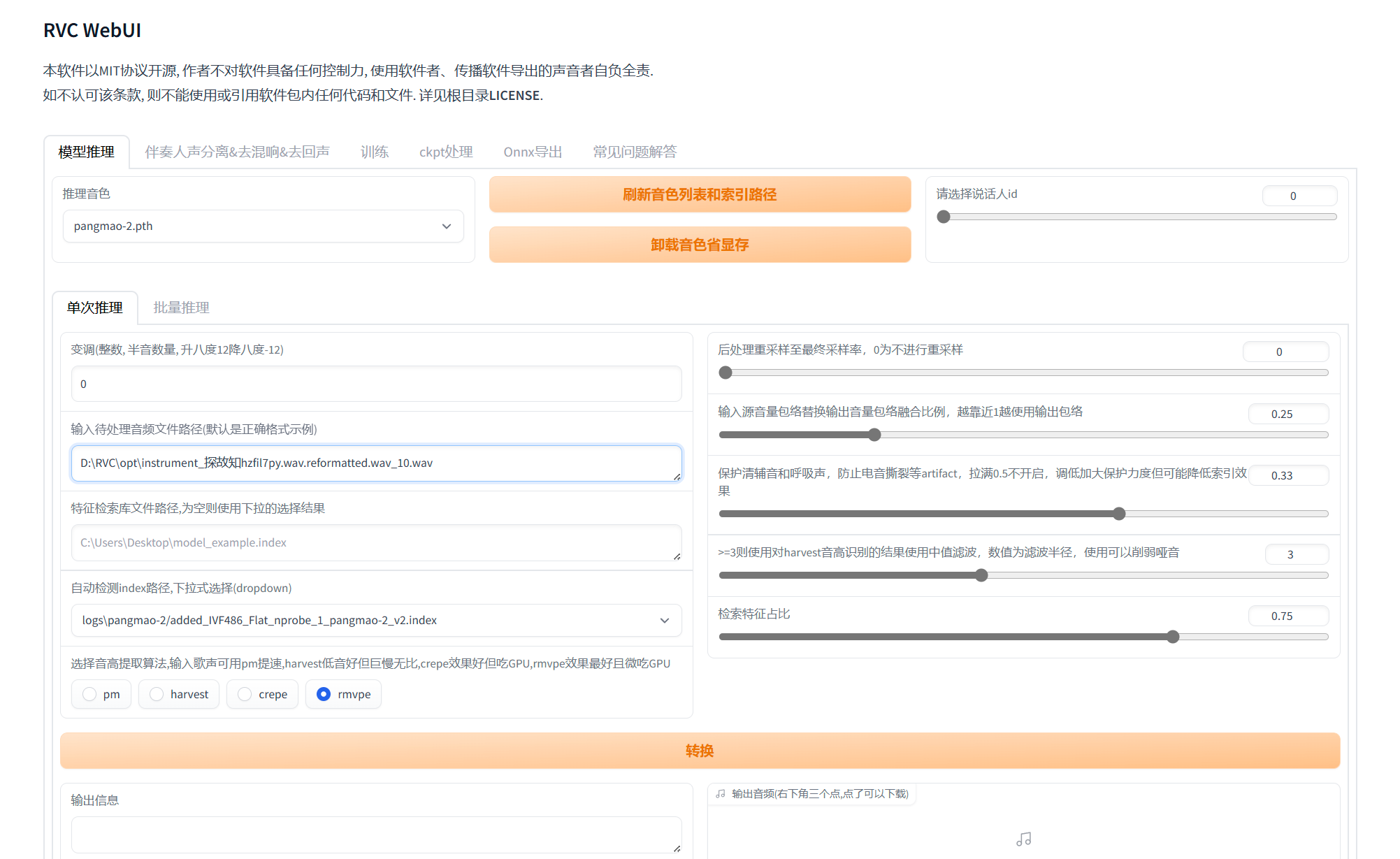1400x859 pixels.
Task: Click the resize handle of the audio path field
Action: pos(677,477)
